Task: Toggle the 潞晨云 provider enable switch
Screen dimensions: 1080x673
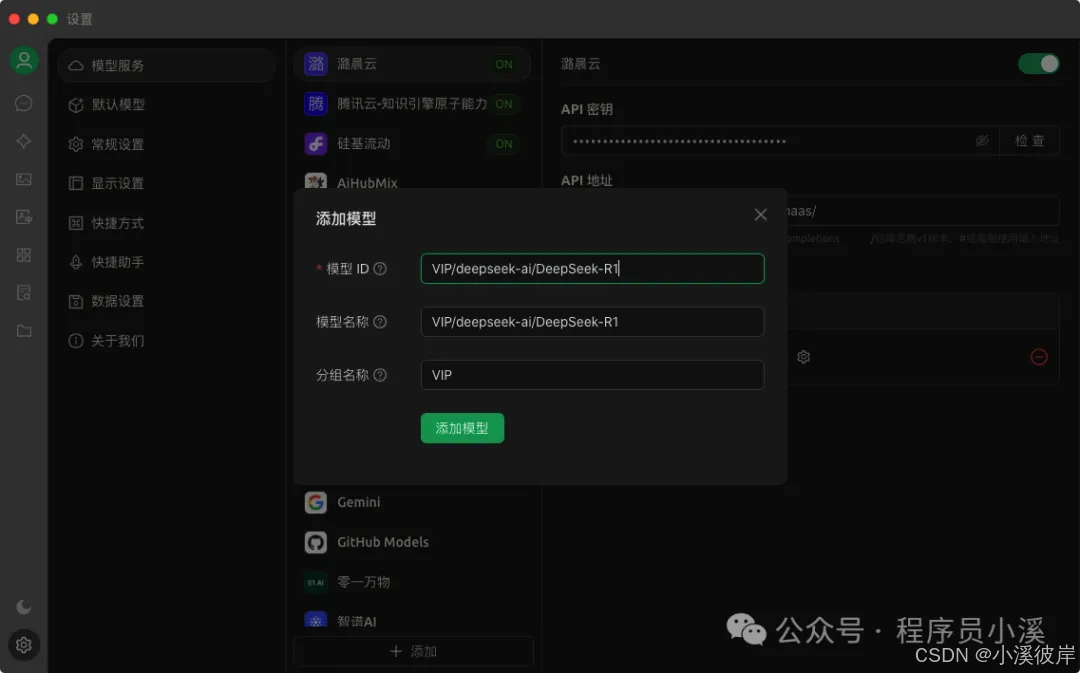Action: coord(1039,64)
